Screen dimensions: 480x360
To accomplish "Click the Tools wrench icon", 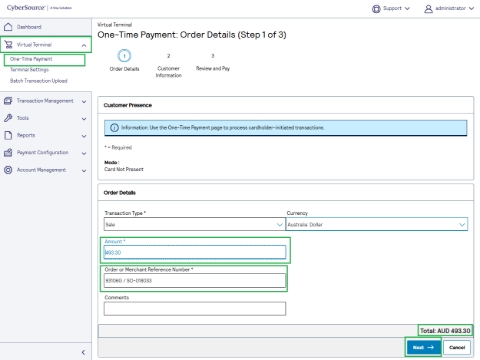I will coord(8,118).
